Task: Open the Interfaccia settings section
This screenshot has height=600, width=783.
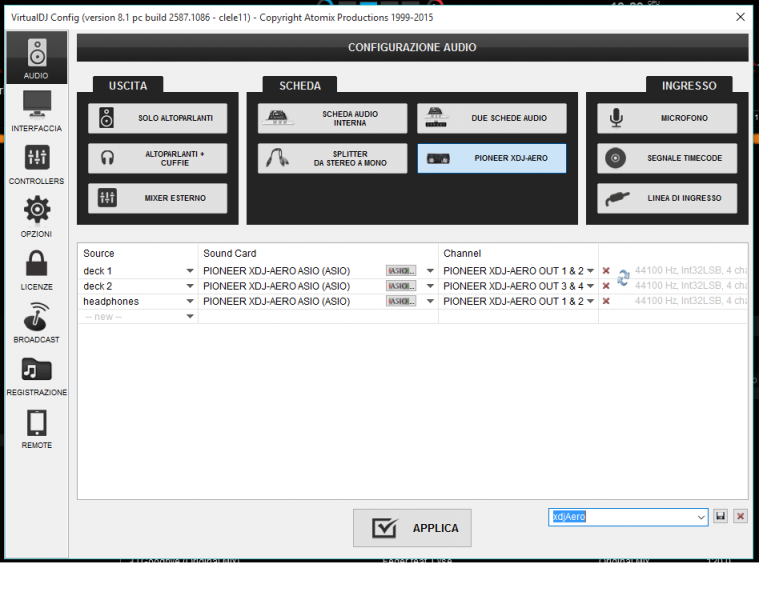Action: click(x=36, y=111)
